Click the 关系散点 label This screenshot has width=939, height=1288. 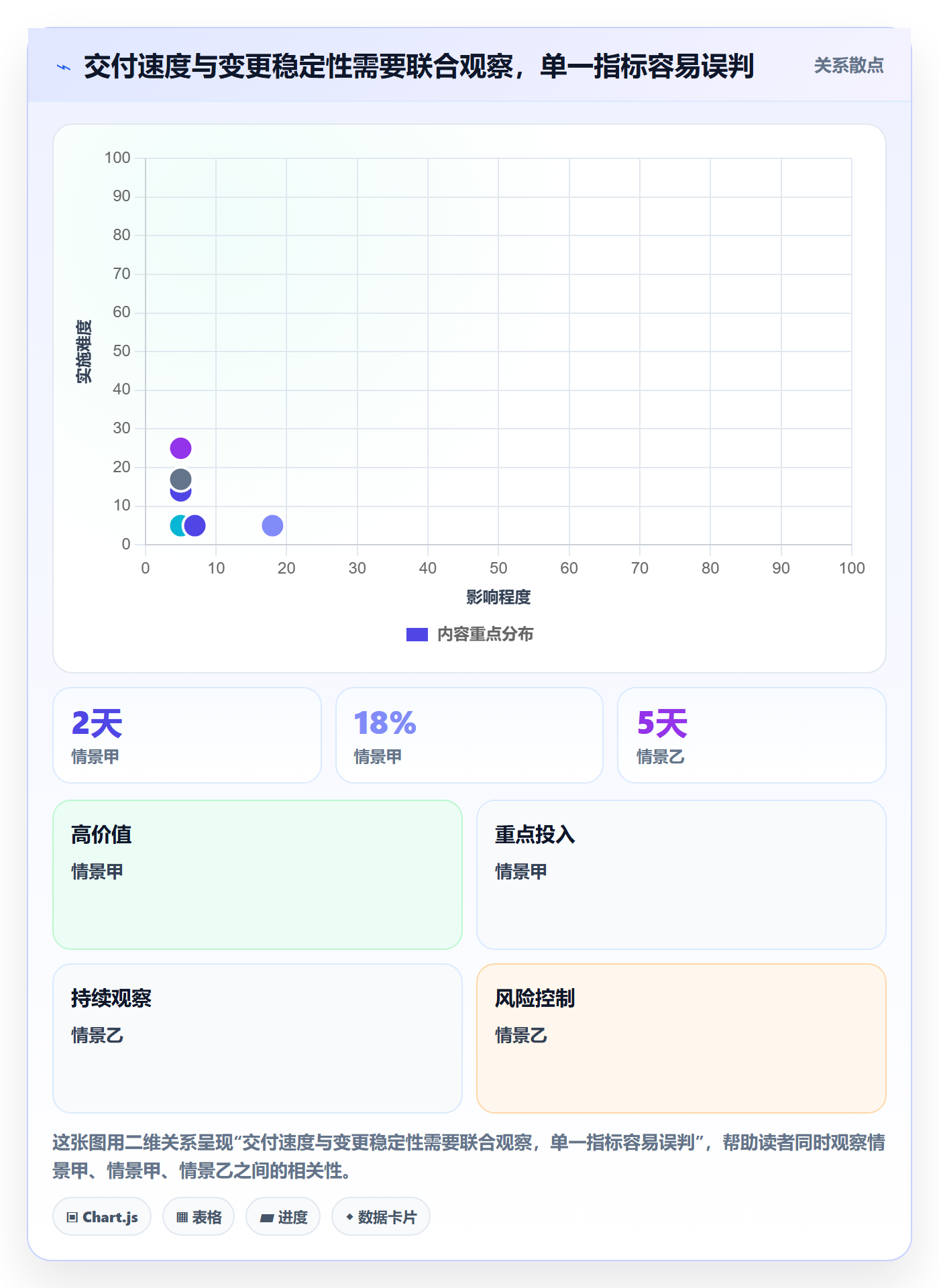coord(848,66)
